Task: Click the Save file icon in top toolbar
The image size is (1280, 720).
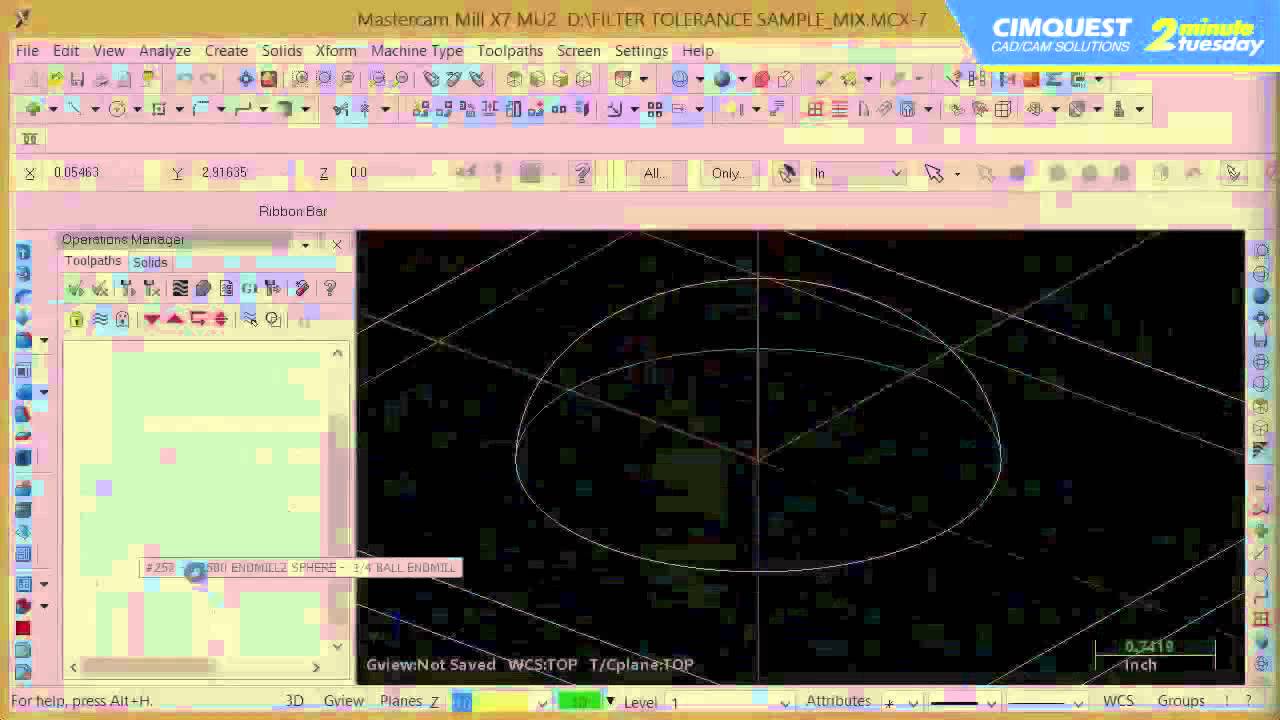Action: (77, 79)
